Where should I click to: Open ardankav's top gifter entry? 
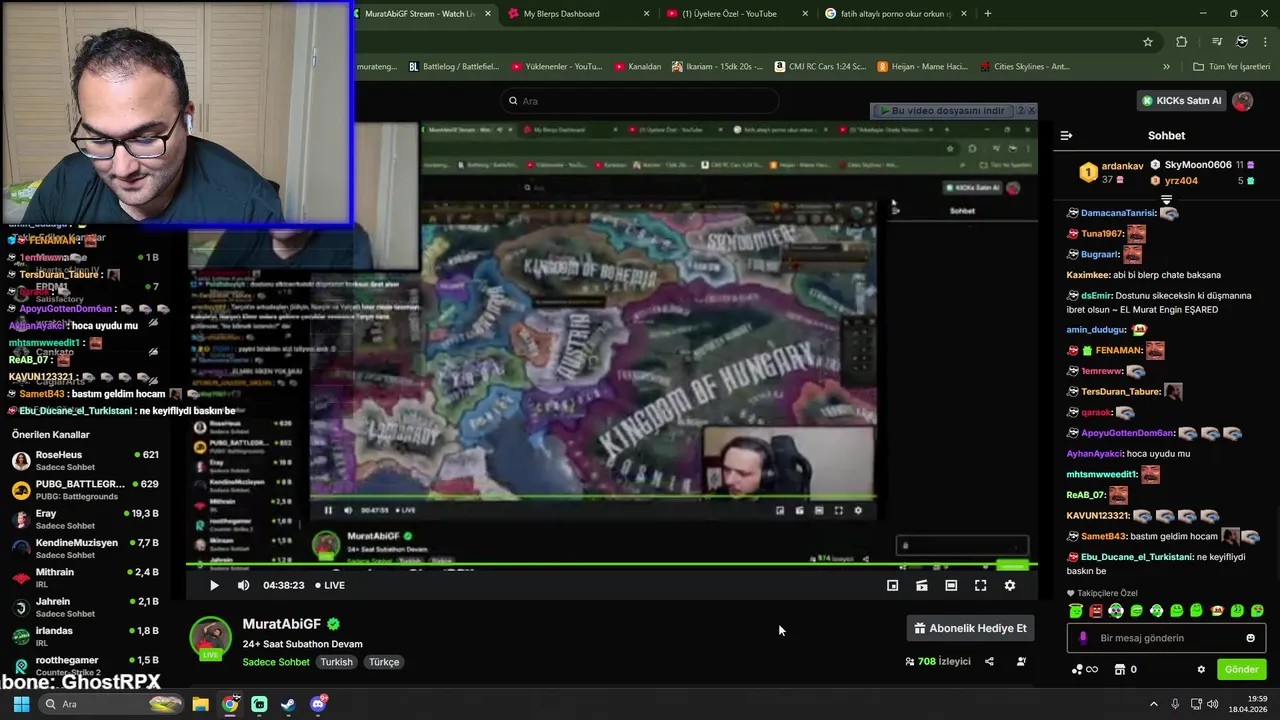(1111, 172)
